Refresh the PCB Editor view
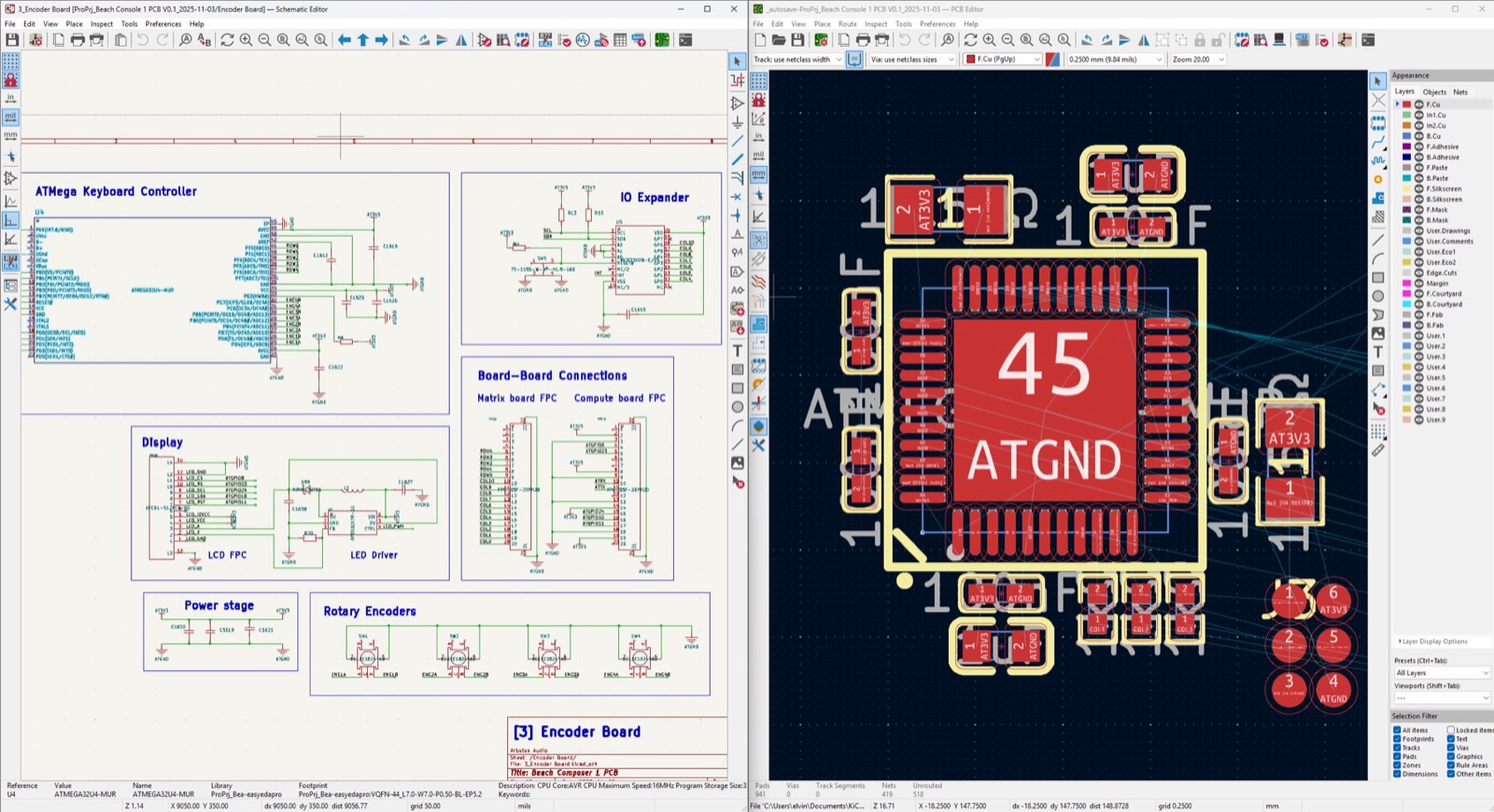 tap(970, 40)
